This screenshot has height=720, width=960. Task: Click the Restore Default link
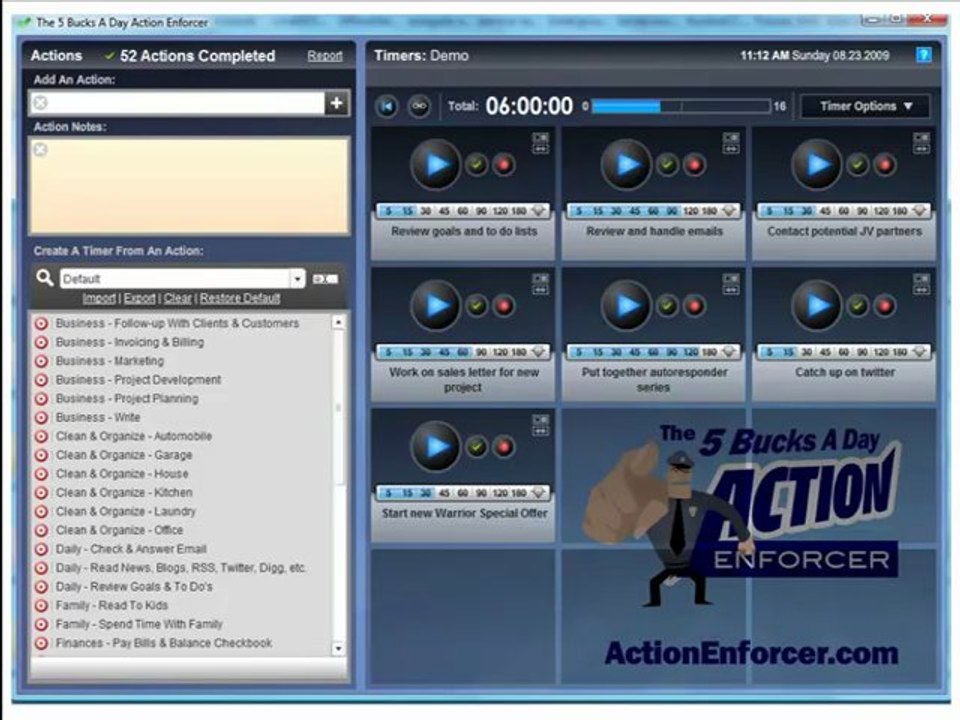click(240, 298)
